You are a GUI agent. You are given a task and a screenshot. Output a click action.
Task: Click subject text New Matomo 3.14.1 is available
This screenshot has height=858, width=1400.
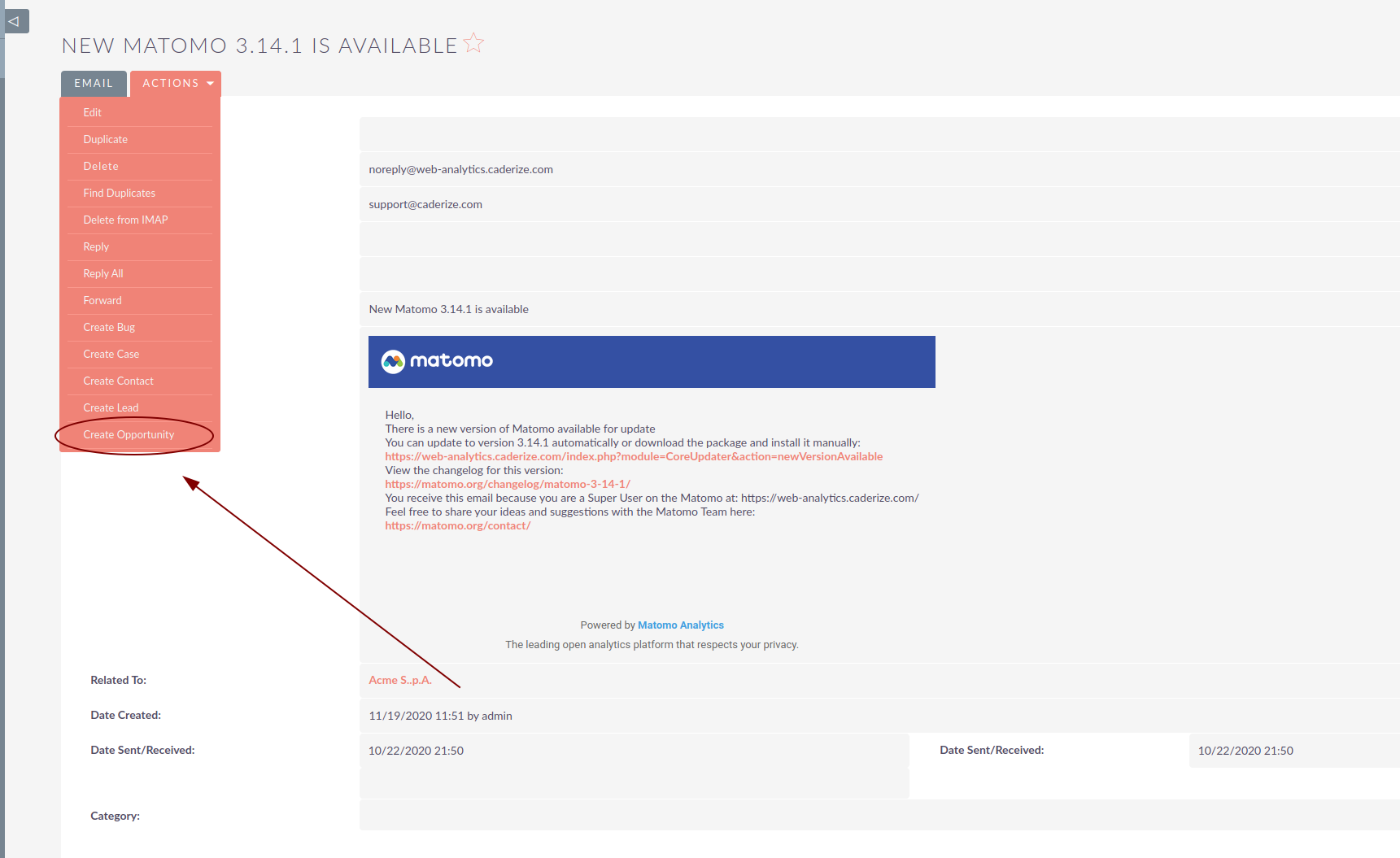(x=449, y=310)
